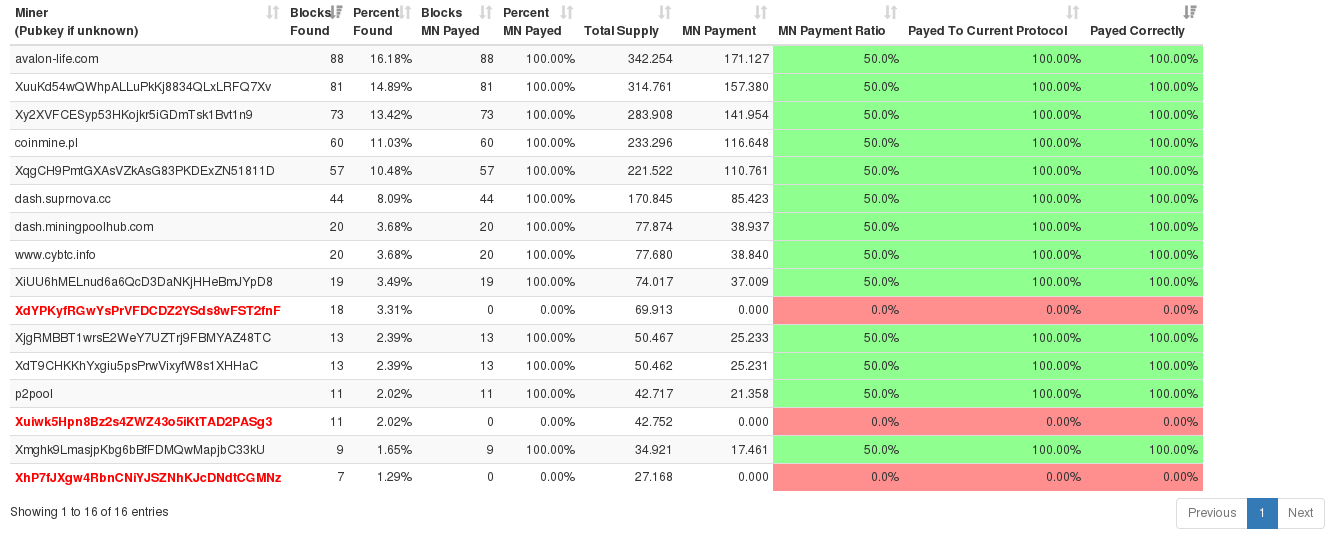Select red miner XhP7fJXgw4RbnCNiYJSZNhKJcDNdtCGMNz
Viewport: 1335px width, 537px height.
(x=148, y=478)
